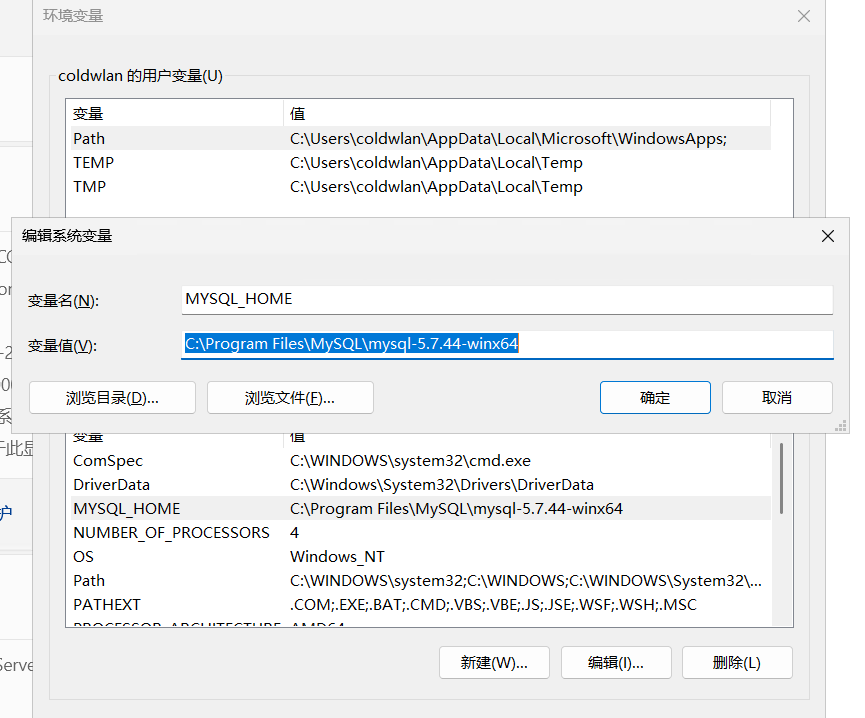Close the 编辑系统变量 dialog

tap(827, 236)
